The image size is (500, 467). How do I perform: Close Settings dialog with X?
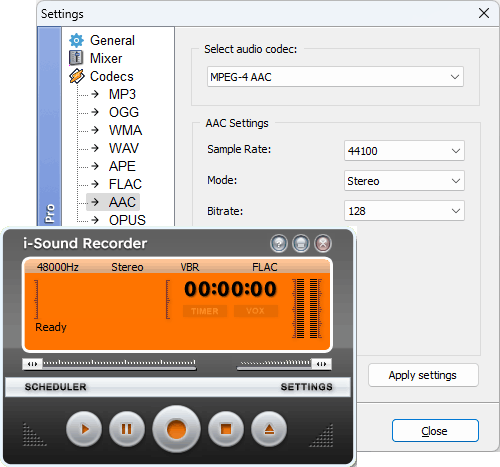(x=484, y=13)
